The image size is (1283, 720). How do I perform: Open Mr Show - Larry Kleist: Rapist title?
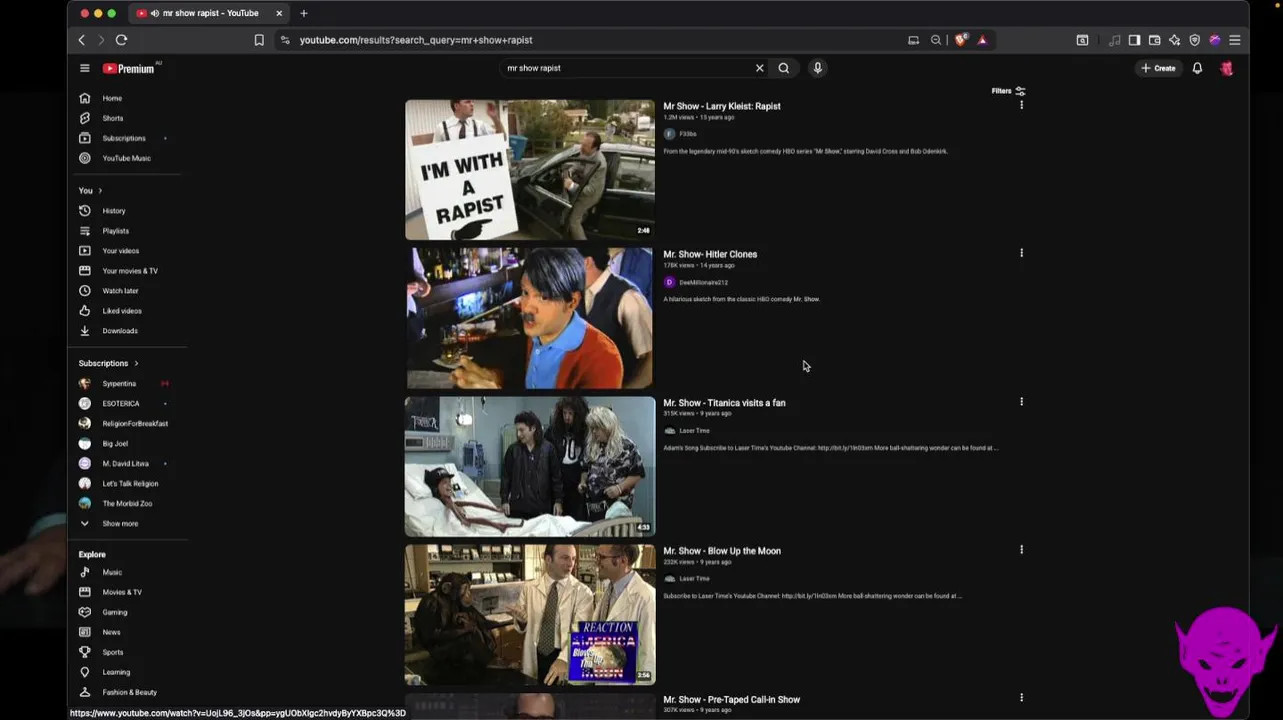(x=722, y=106)
